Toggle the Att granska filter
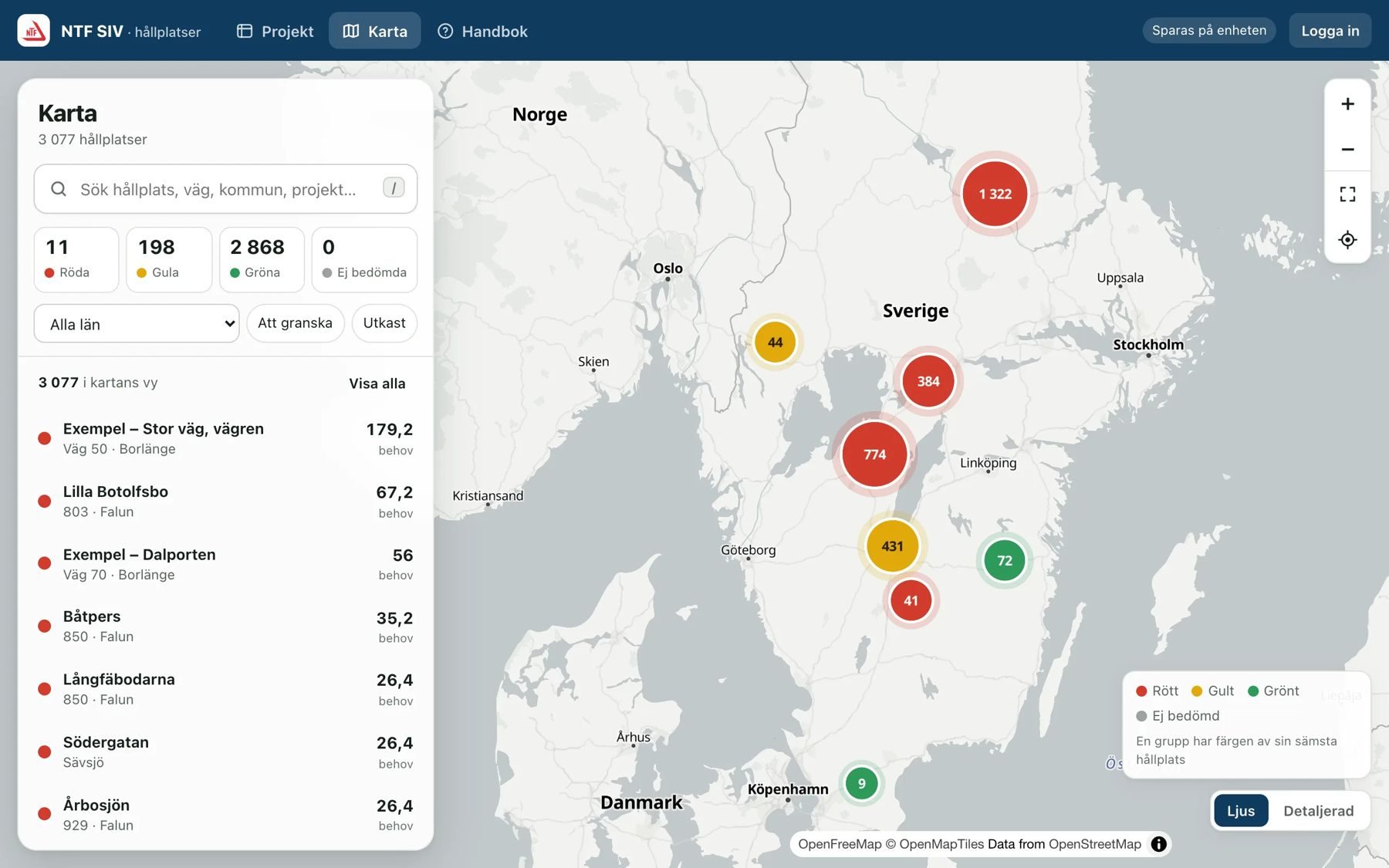Viewport: 1389px width, 868px height. 296,323
